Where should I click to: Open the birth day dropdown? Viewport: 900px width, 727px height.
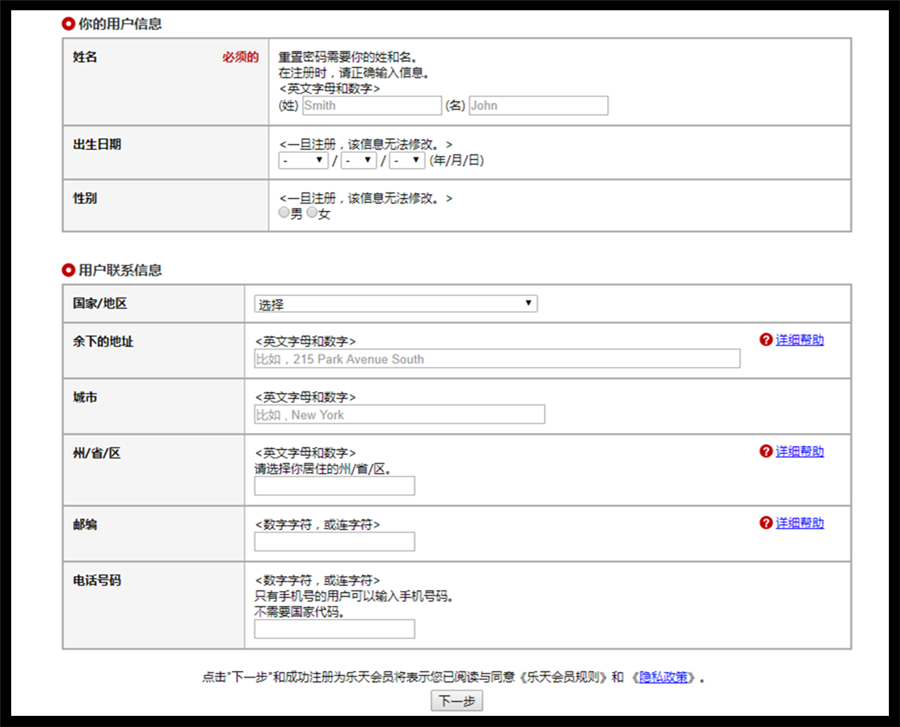click(407, 160)
